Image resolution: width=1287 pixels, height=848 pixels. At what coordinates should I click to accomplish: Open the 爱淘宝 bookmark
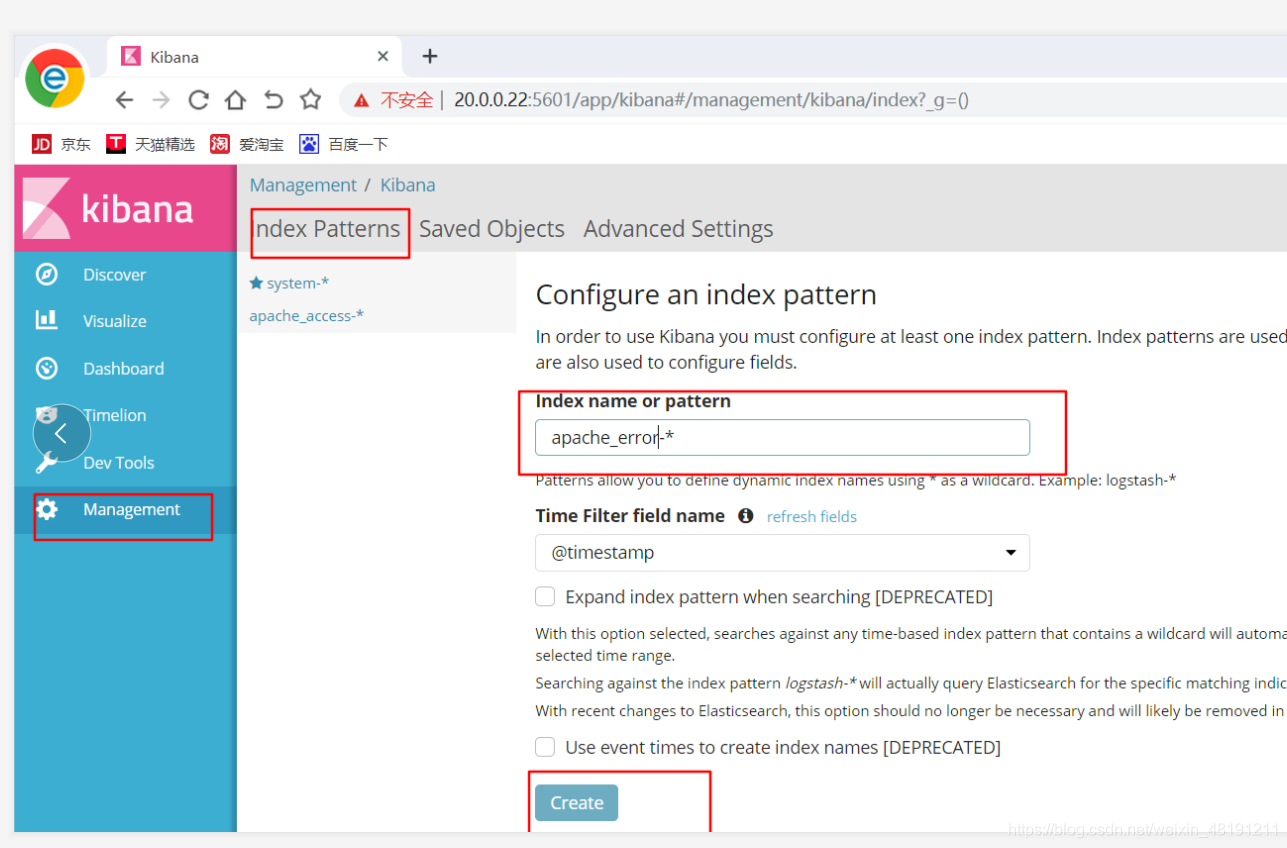point(247,144)
